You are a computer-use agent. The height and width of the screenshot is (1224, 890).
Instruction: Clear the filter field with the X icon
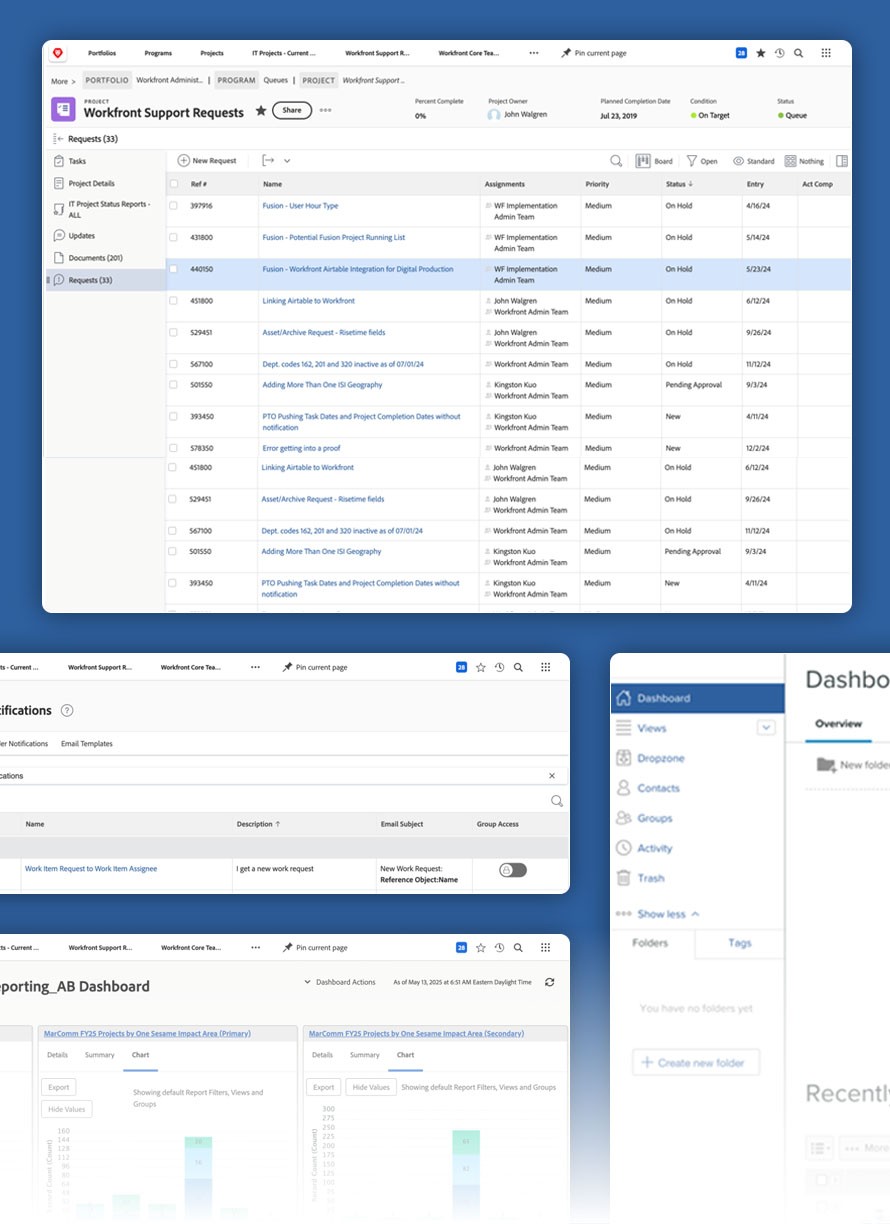[551, 775]
